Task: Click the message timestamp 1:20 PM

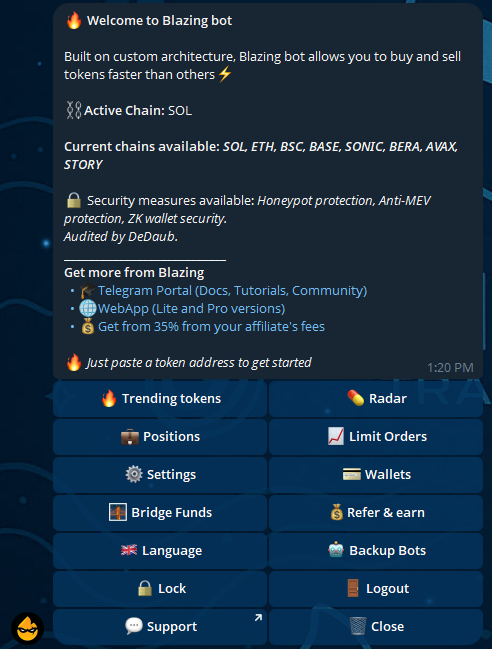Action: pyautogui.click(x=450, y=368)
